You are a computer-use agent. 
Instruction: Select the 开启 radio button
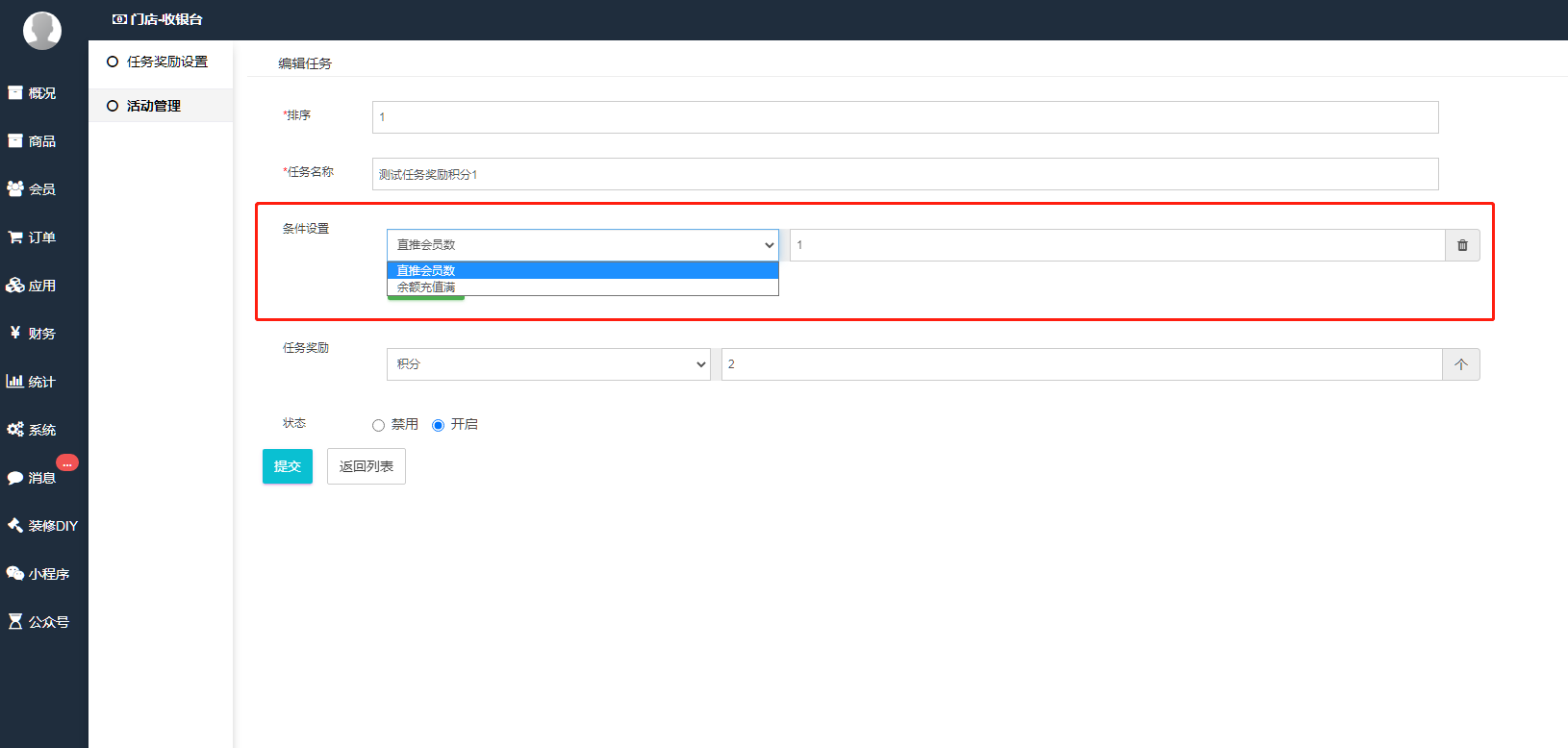click(x=439, y=425)
